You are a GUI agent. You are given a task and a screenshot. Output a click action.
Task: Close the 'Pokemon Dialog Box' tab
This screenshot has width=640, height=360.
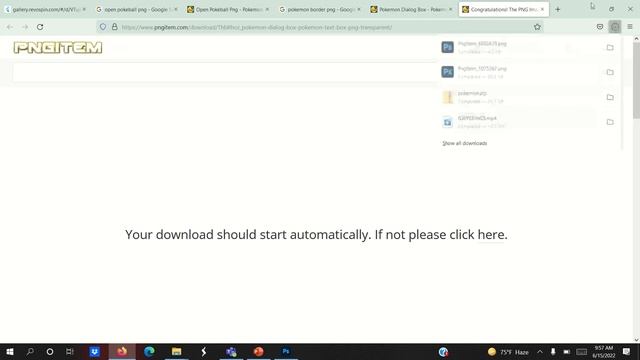click(450, 9)
